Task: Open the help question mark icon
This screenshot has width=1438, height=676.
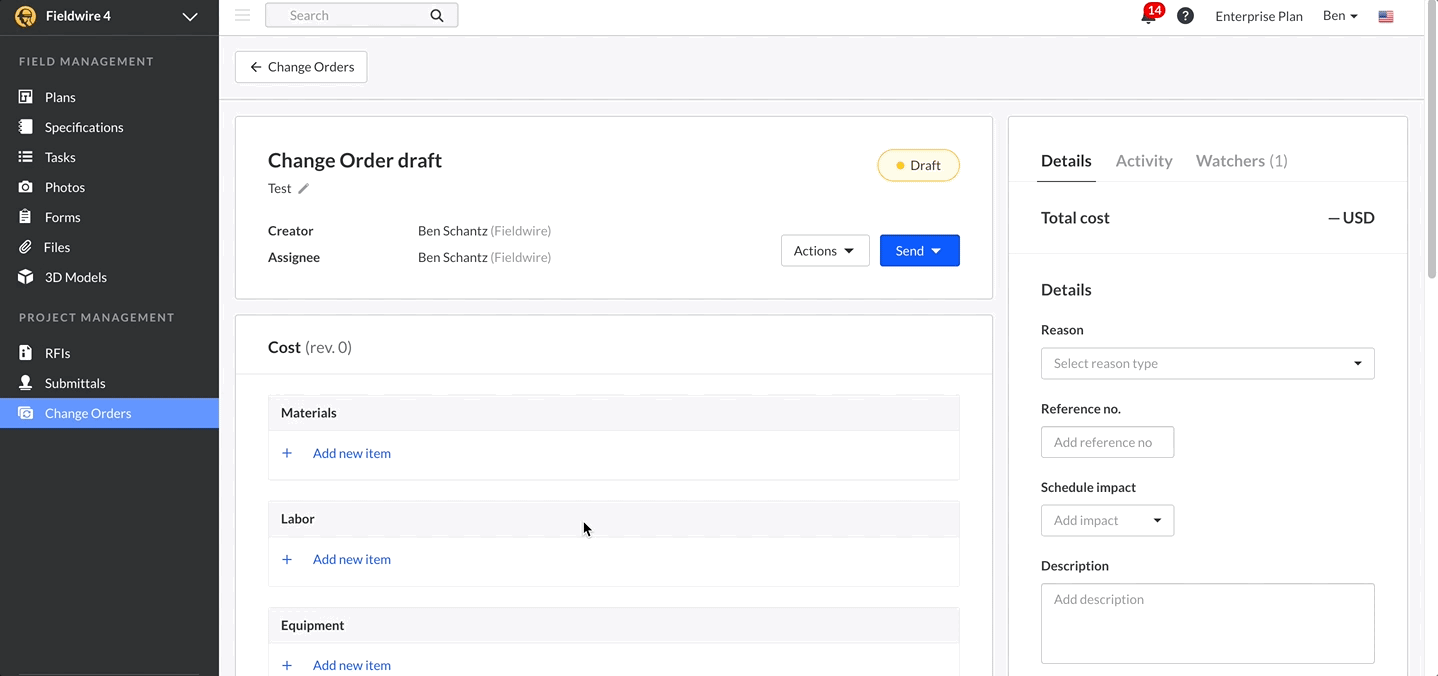Action: point(1185,16)
